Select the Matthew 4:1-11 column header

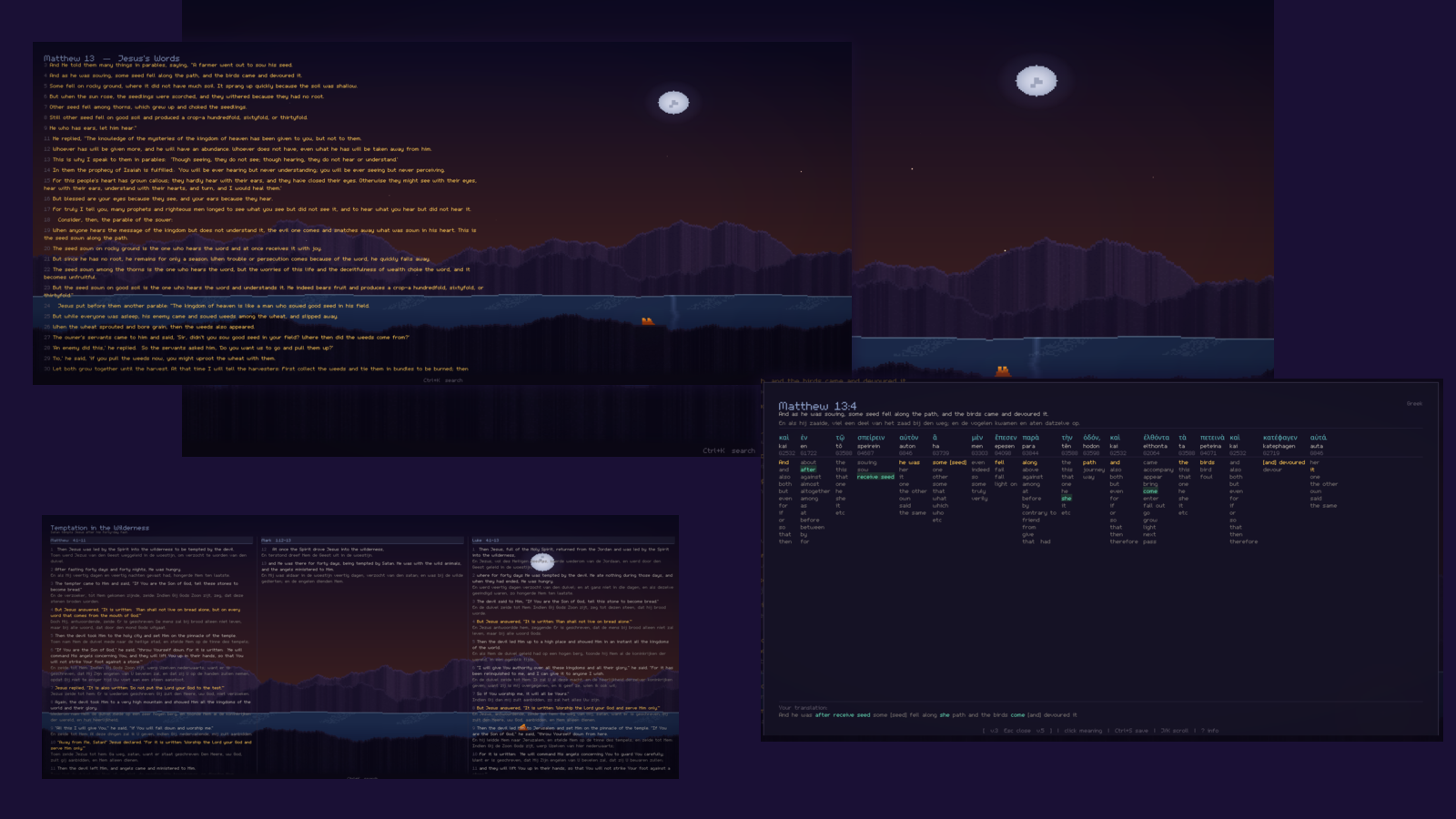click(x=67, y=541)
